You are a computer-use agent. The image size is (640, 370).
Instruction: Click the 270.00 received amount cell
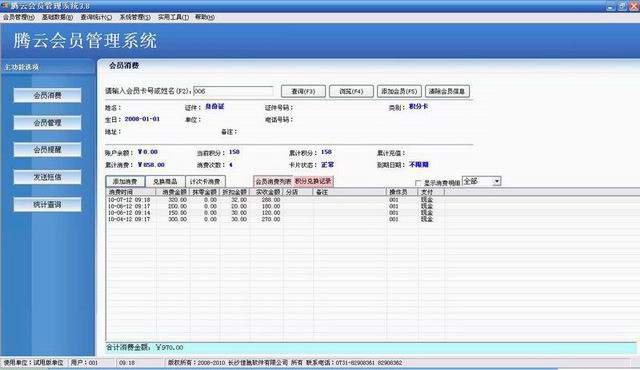[x=271, y=219]
